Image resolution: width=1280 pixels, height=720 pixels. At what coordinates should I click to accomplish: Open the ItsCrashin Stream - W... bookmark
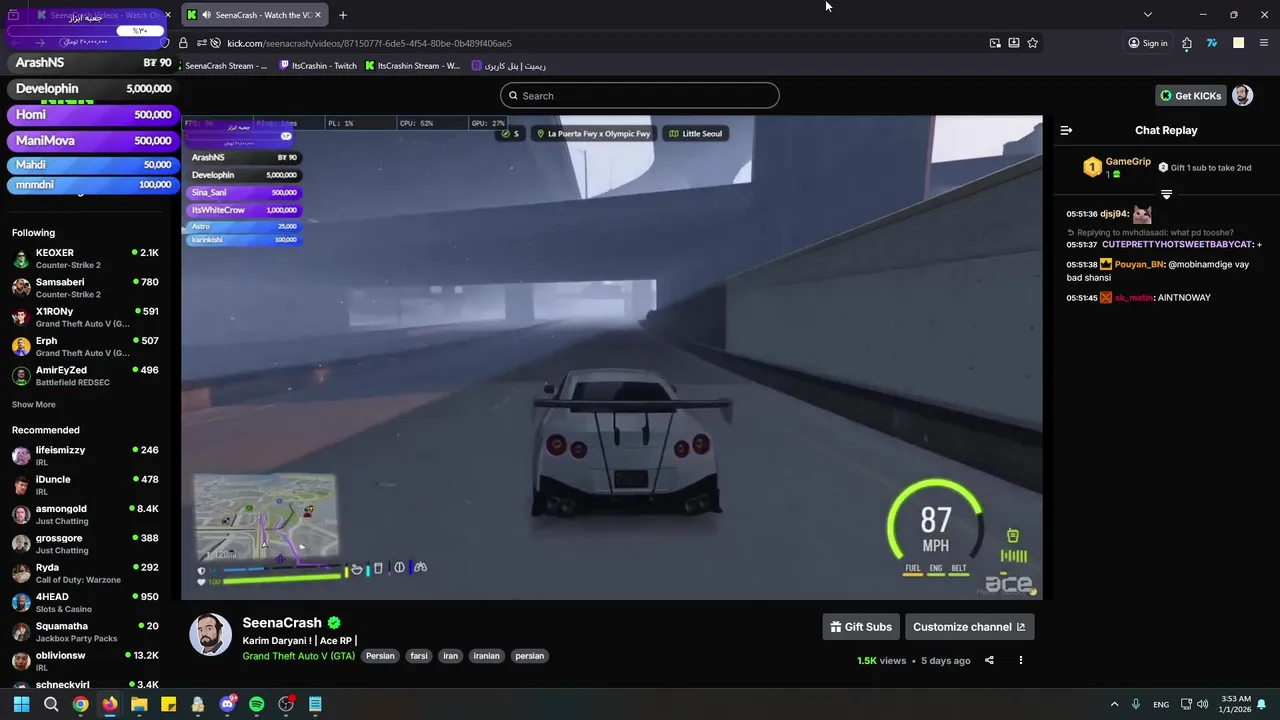(412, 66)
